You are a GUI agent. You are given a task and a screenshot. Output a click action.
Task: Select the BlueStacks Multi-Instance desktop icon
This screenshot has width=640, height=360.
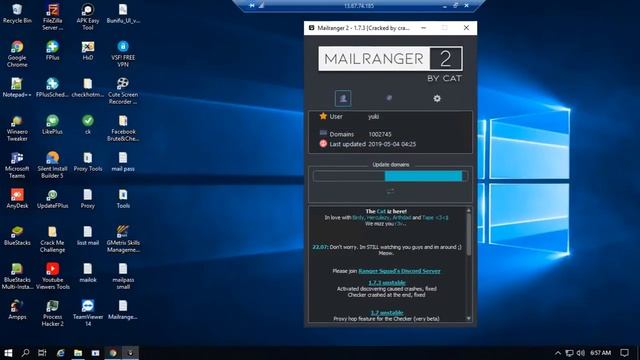(x=17, y=276)
